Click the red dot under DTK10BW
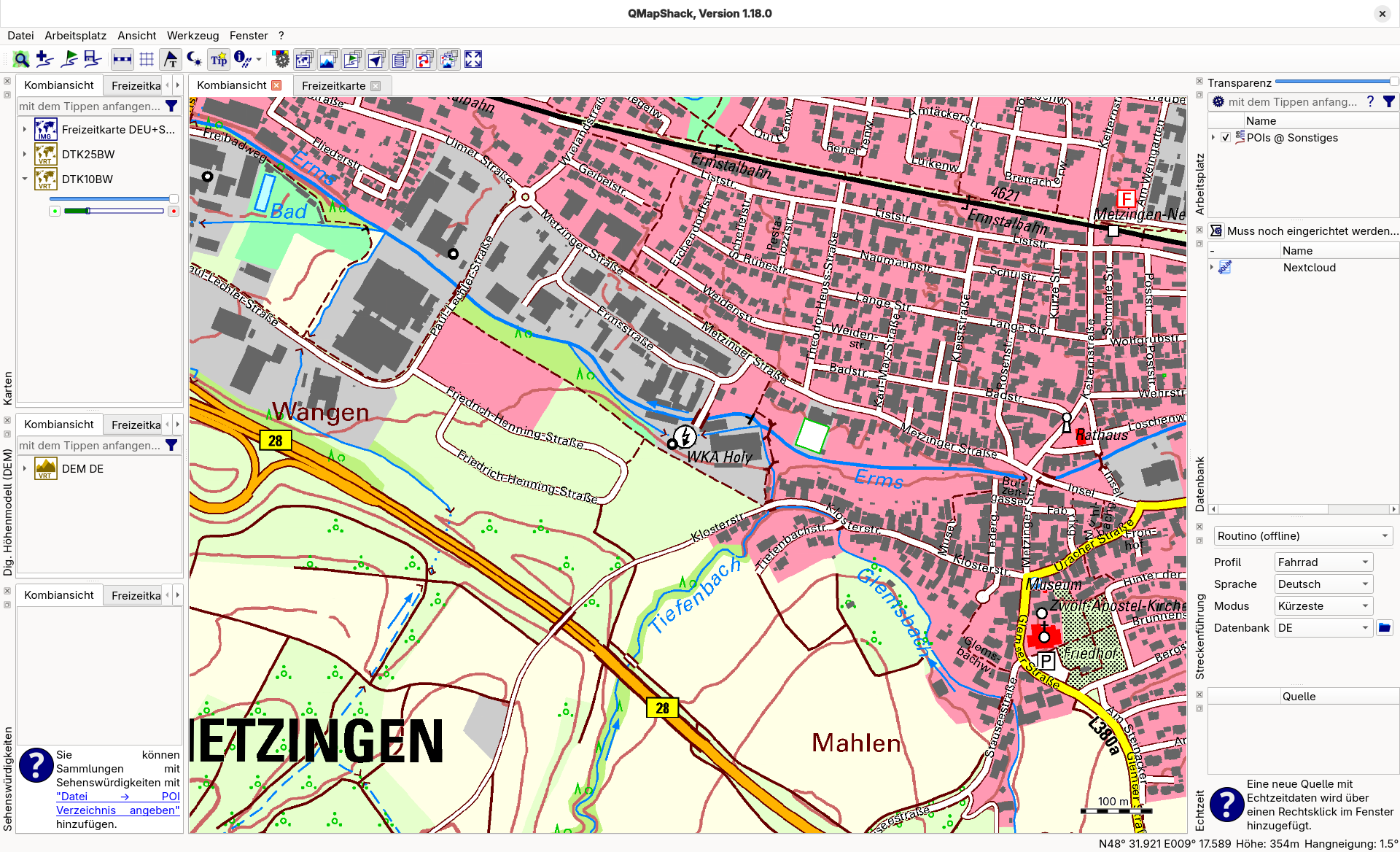The image size is (1400, 852). (x=174, y=212)
